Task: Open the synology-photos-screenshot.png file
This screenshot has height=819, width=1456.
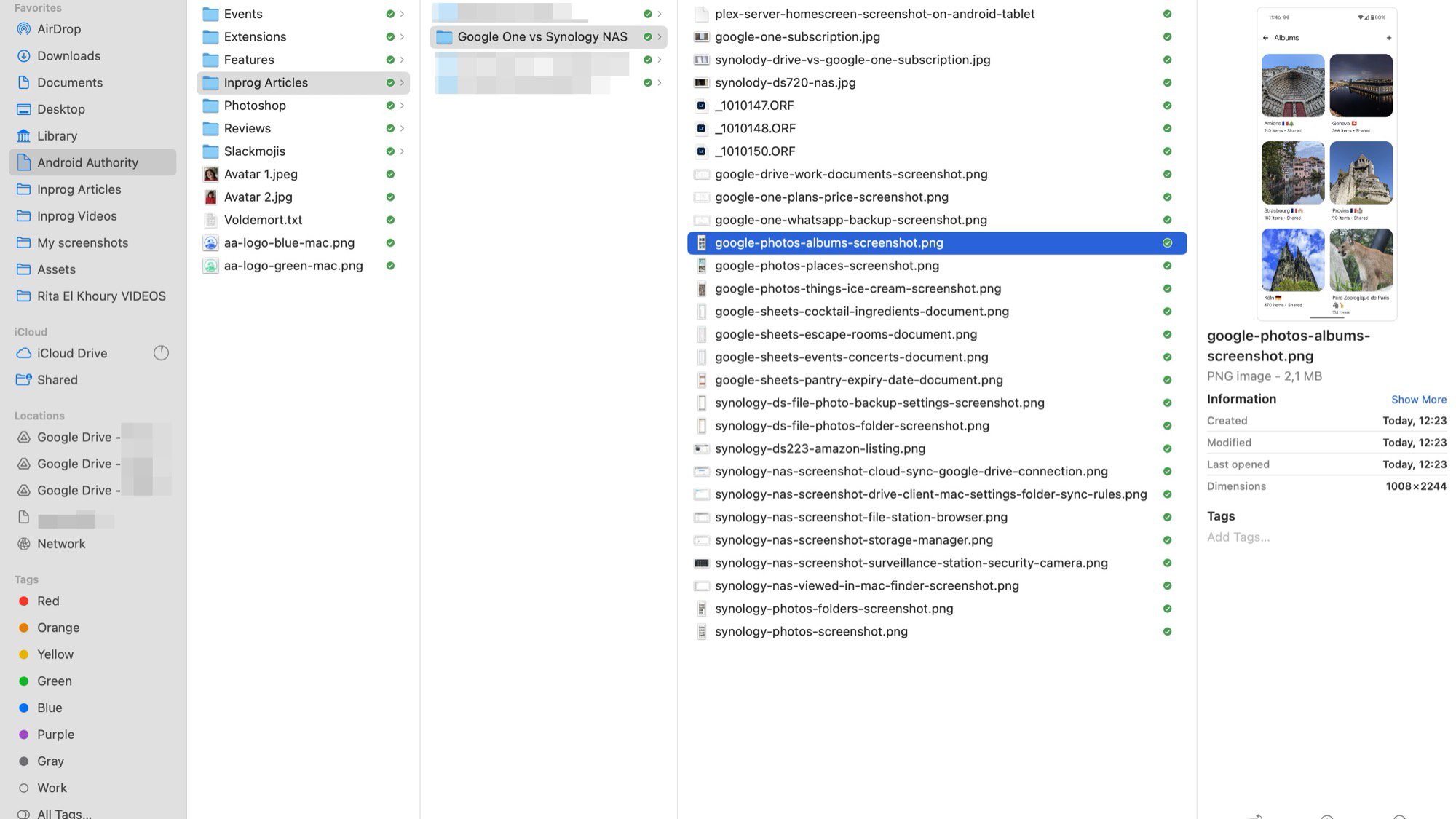Action: [811, 631]
